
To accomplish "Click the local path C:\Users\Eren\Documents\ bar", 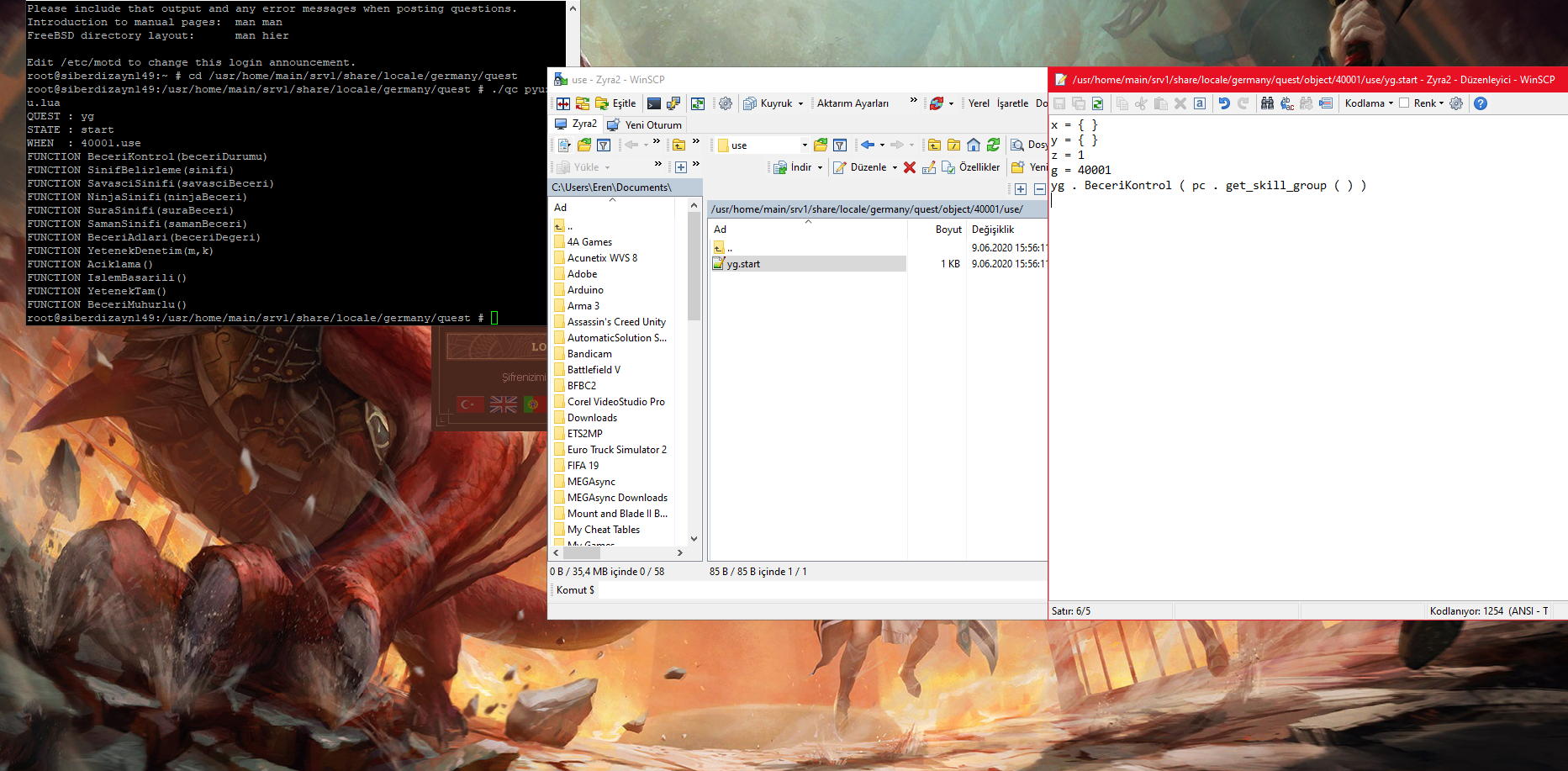I will pos(626,187).
